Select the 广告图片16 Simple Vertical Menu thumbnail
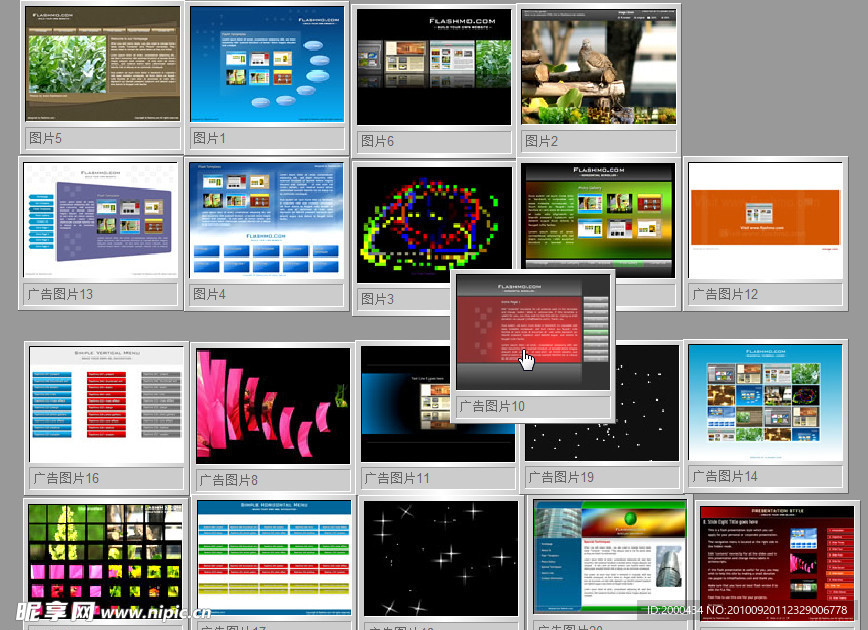The height and width of the screenshot is (630, 868). [x=107, y=404]
